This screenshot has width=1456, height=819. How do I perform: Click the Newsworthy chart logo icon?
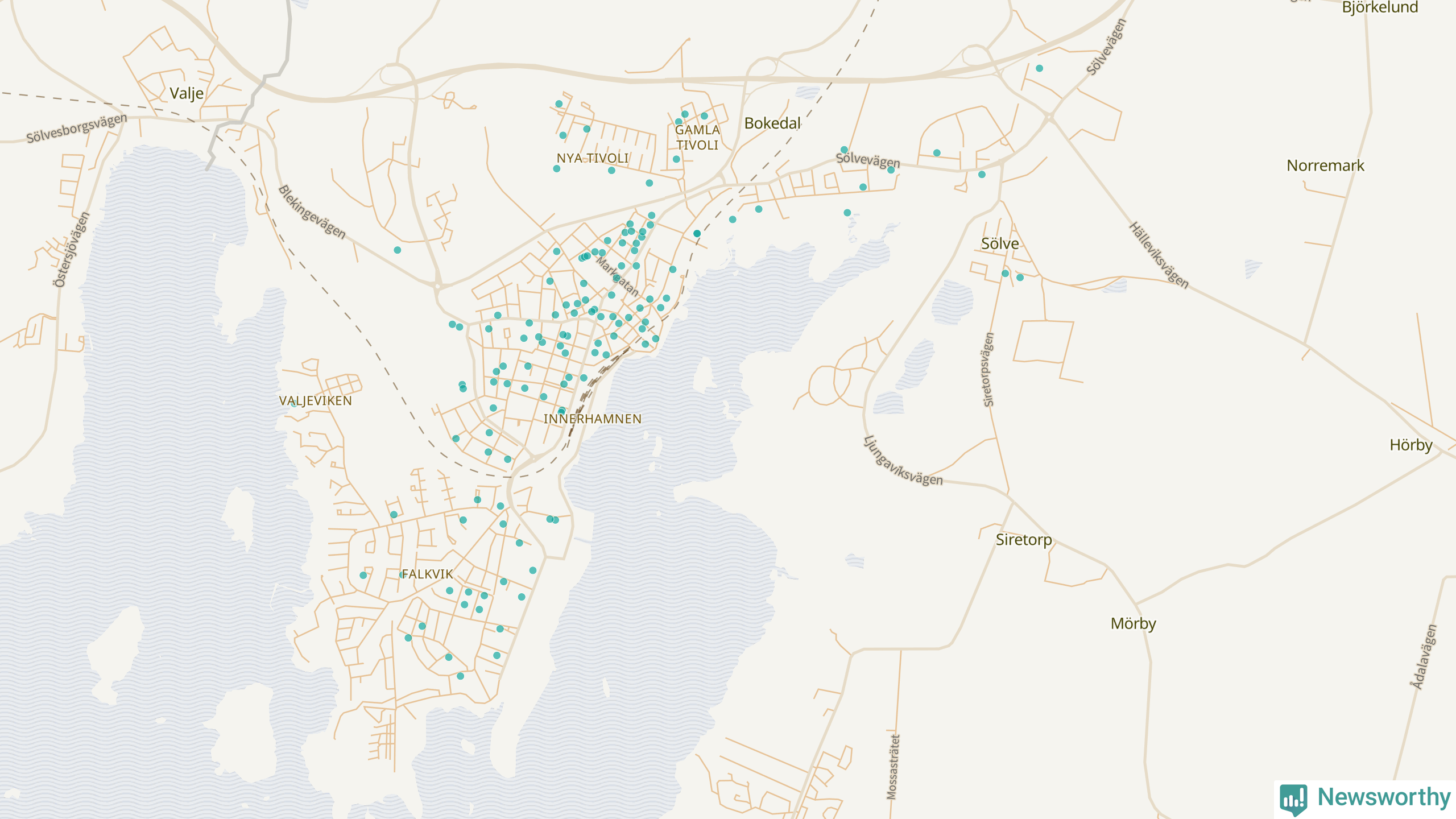pos(1293,799)
